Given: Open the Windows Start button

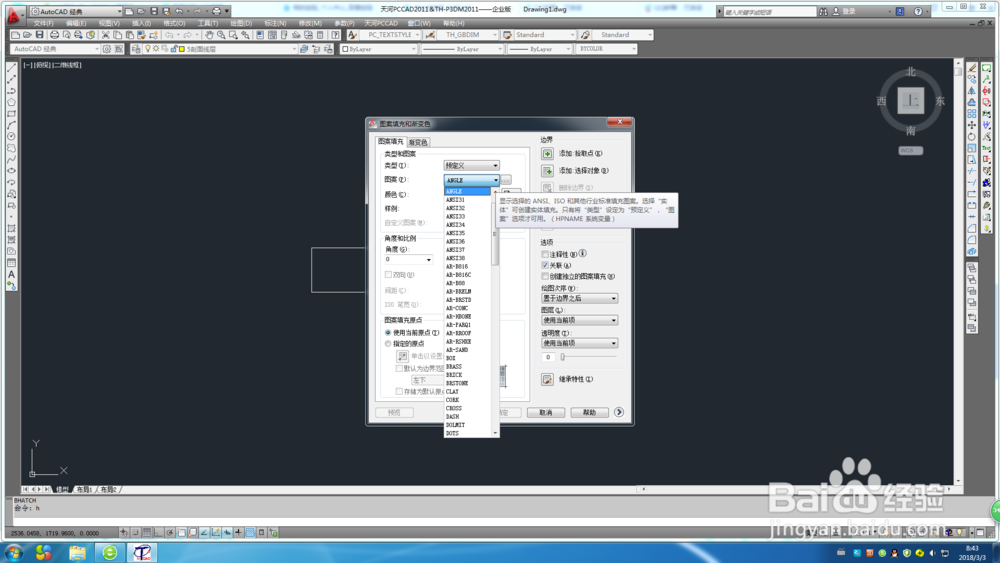Looking at the screenshot, I should (13, 552).
